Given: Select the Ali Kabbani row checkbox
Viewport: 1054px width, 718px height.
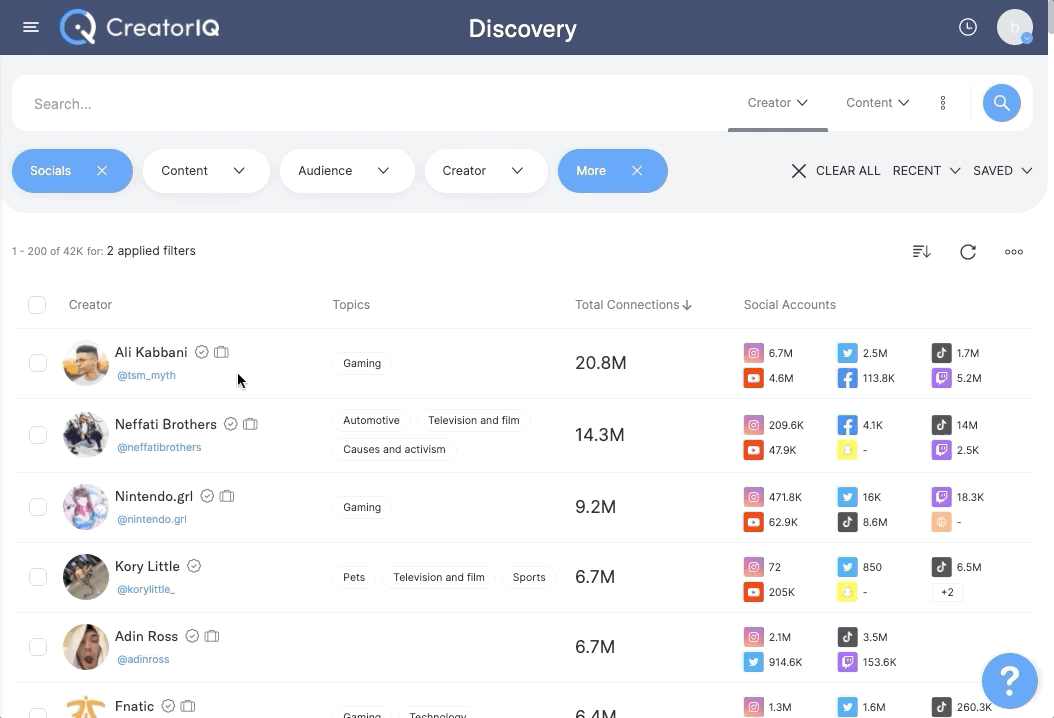Looking at the screenshot, I should (x=38, y=363).
